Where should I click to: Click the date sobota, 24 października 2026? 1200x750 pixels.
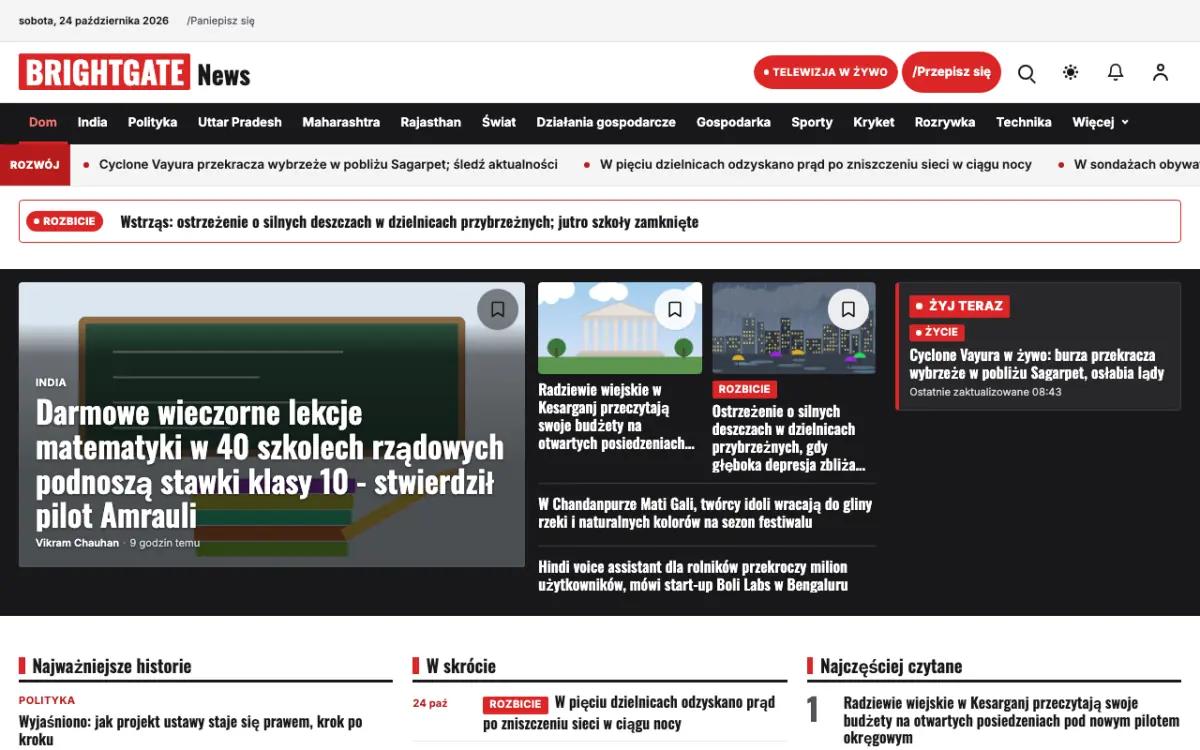[94, 21]
